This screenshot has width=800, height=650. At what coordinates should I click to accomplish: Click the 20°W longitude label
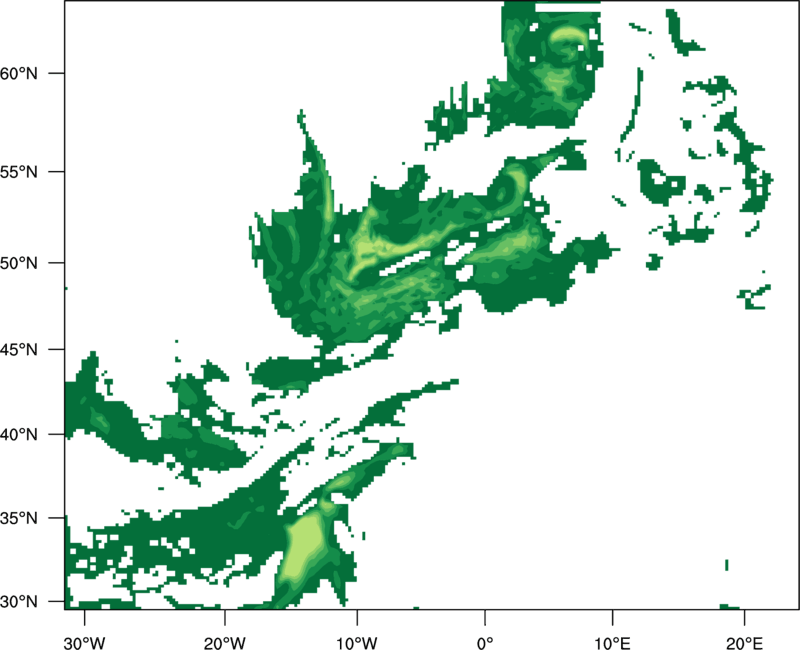tap(225, 643)
